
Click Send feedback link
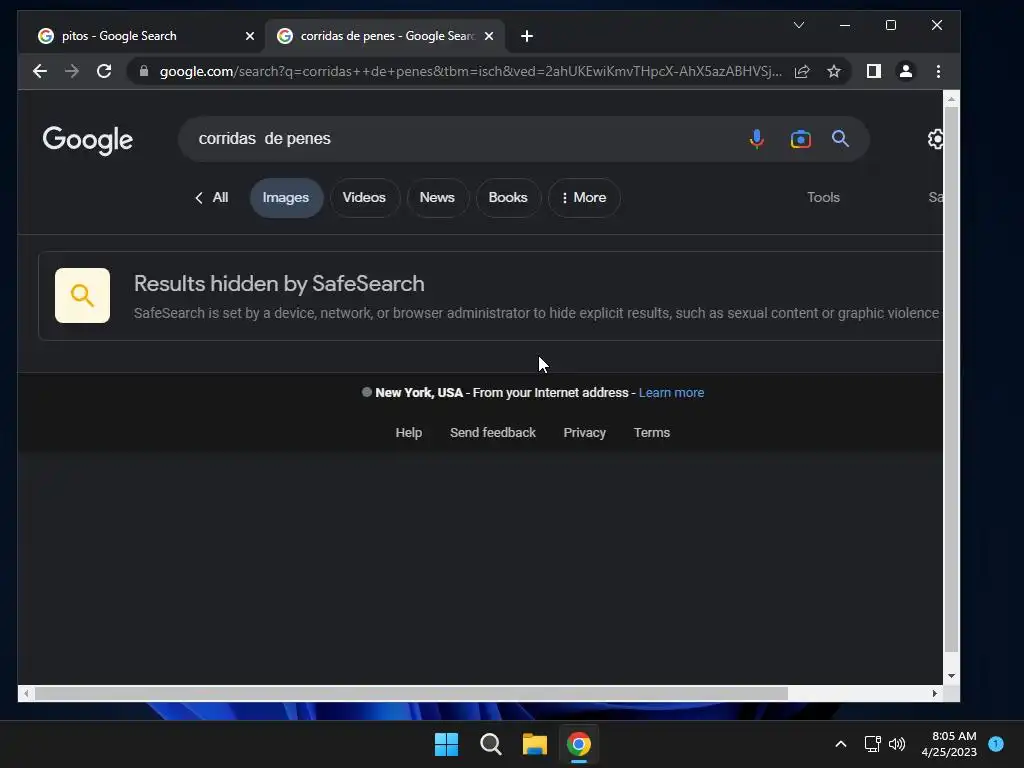tap(492, 432)
